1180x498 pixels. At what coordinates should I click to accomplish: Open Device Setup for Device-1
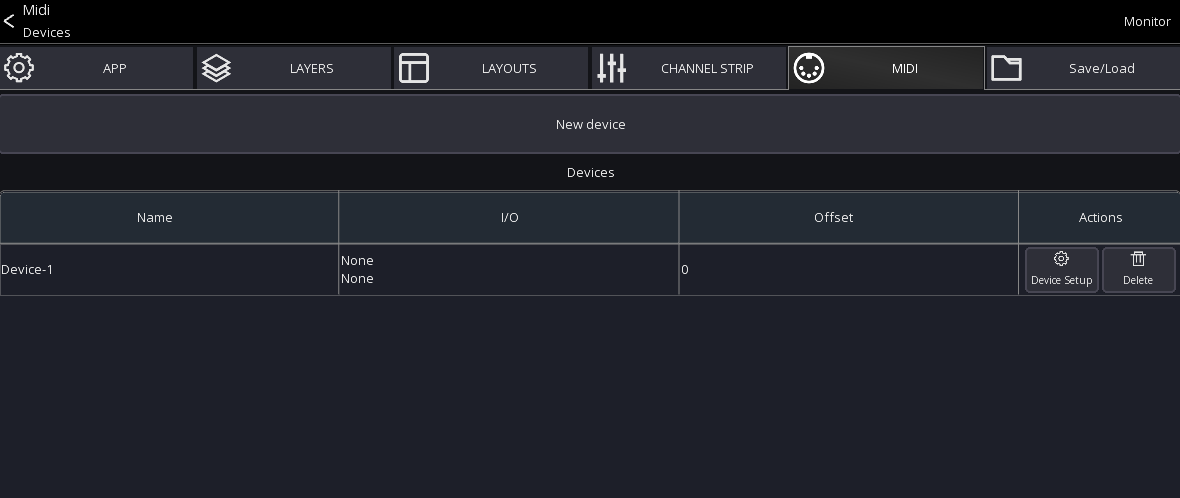(x=1061, y=270)
